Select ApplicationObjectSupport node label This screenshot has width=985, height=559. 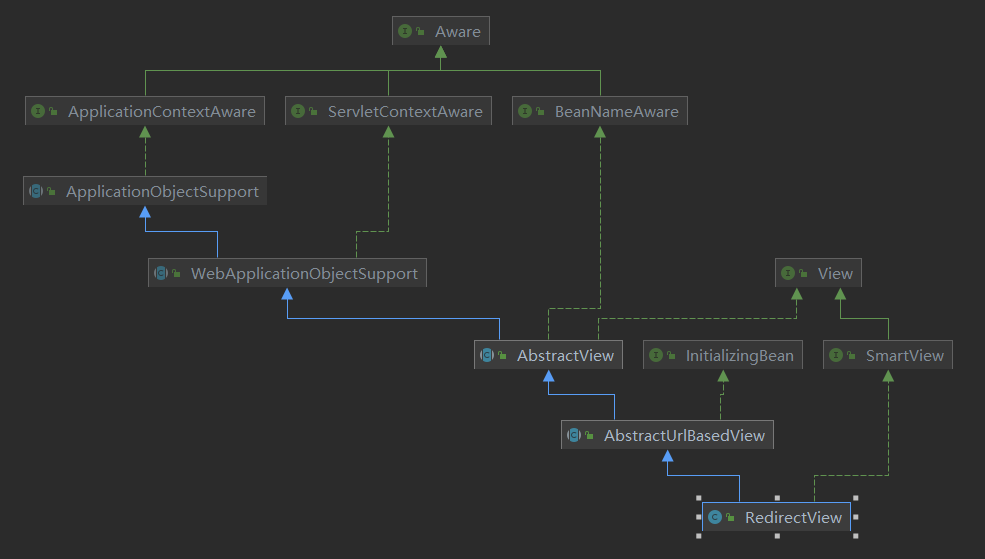[162, 192]
